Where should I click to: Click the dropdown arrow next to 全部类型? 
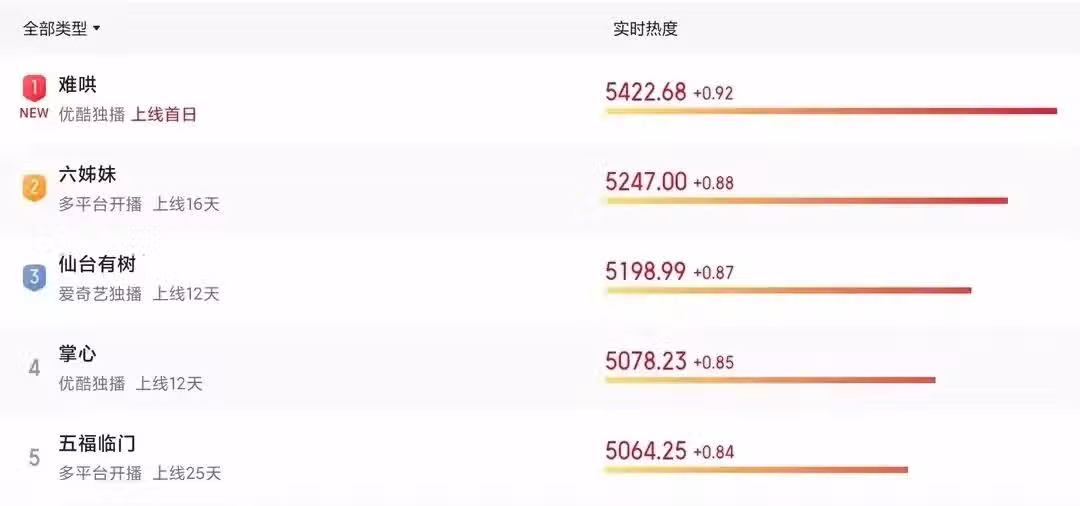click(x=96, y=29)
